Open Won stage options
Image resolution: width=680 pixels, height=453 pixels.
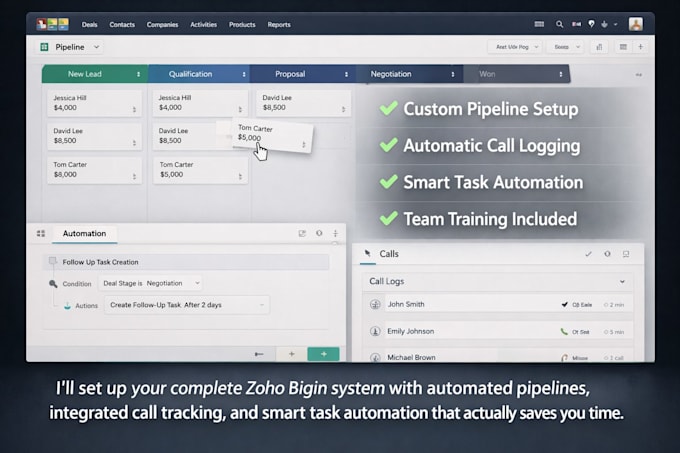pos(561,75)
